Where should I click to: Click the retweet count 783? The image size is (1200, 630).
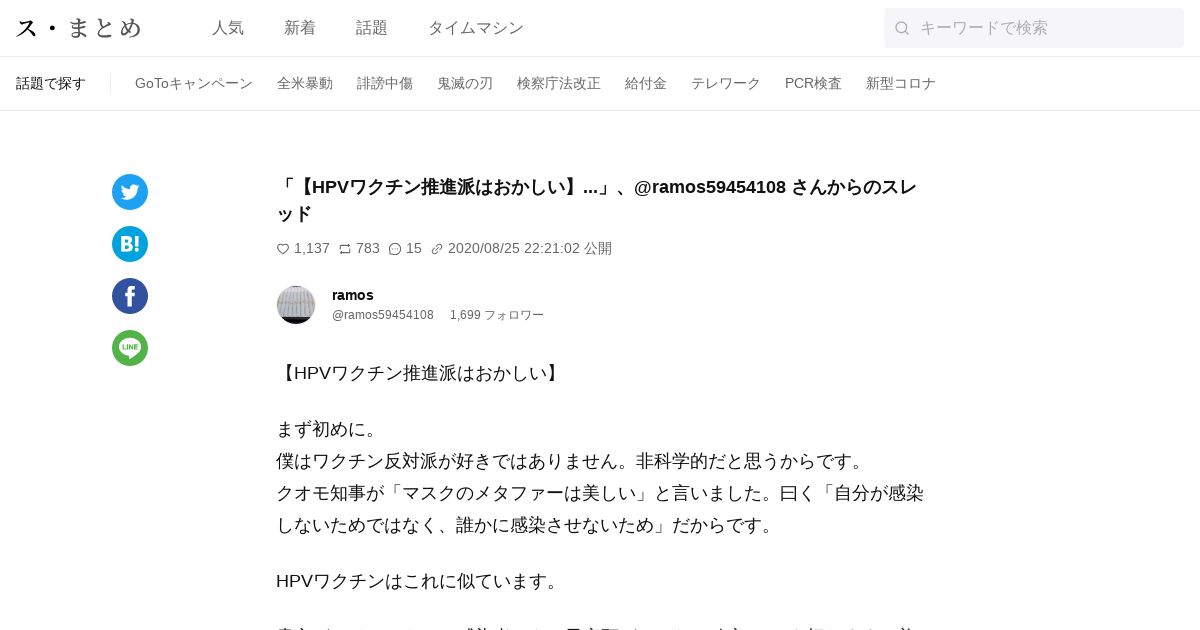[359, 248]
